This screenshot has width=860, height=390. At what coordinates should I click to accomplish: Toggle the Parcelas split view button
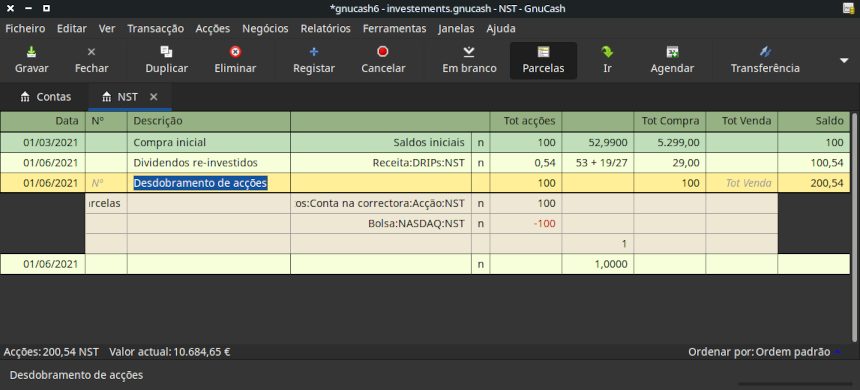pos(543,60)
